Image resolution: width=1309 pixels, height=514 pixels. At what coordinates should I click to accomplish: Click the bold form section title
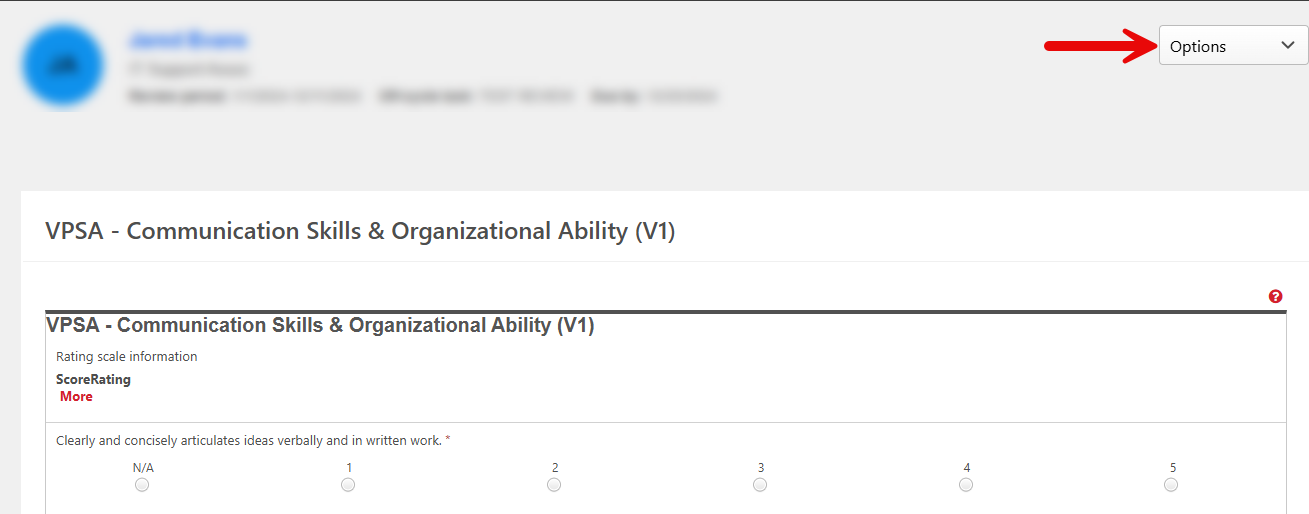tap(320, 325)
